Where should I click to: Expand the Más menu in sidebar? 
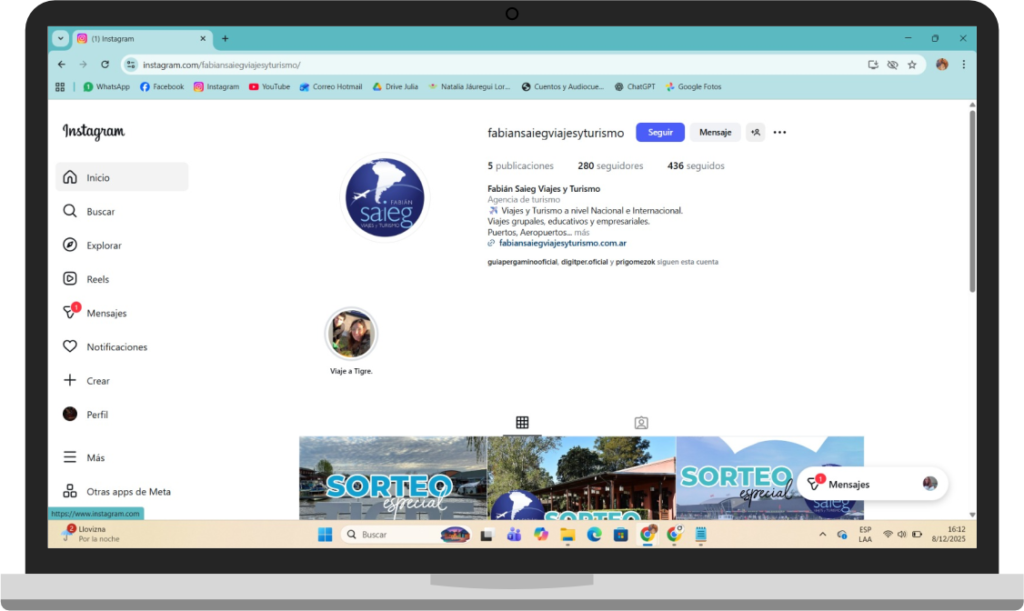[70, 457]
